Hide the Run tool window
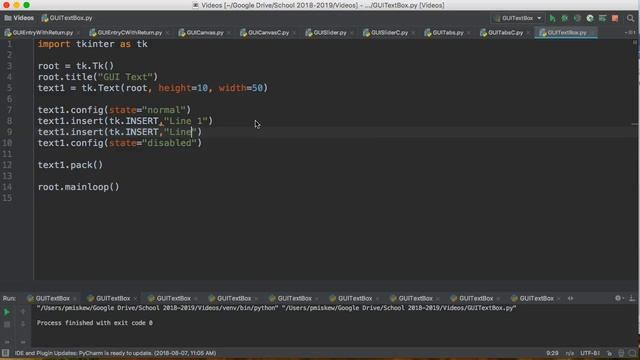640x360 pixels. pyautogui.click(x=632, y=298)
